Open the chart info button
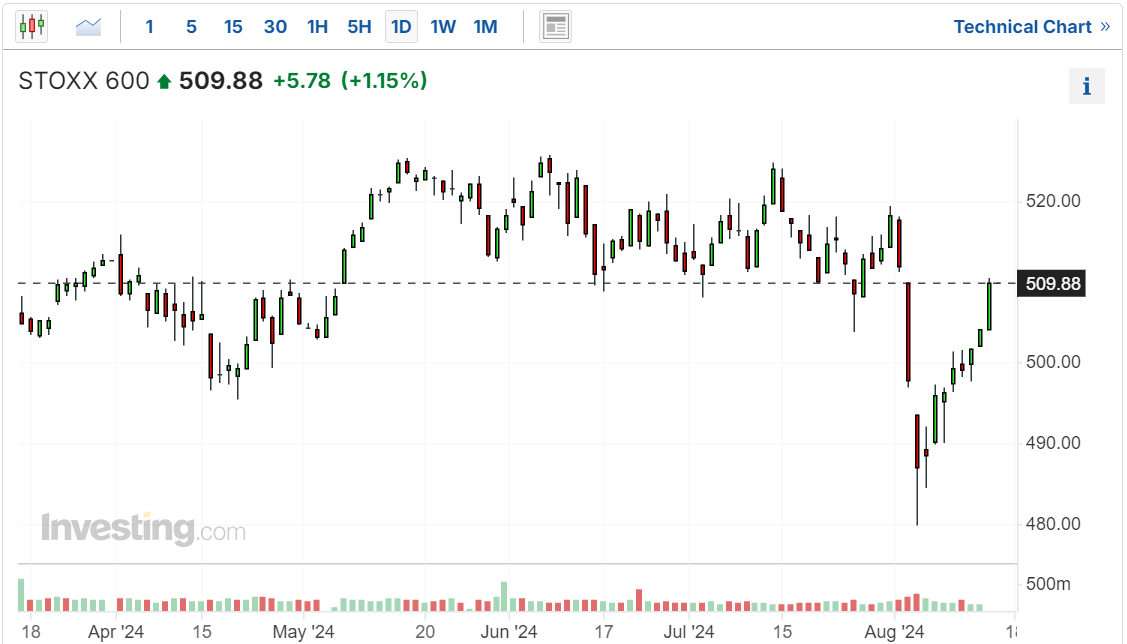 tap(1086, 86)
